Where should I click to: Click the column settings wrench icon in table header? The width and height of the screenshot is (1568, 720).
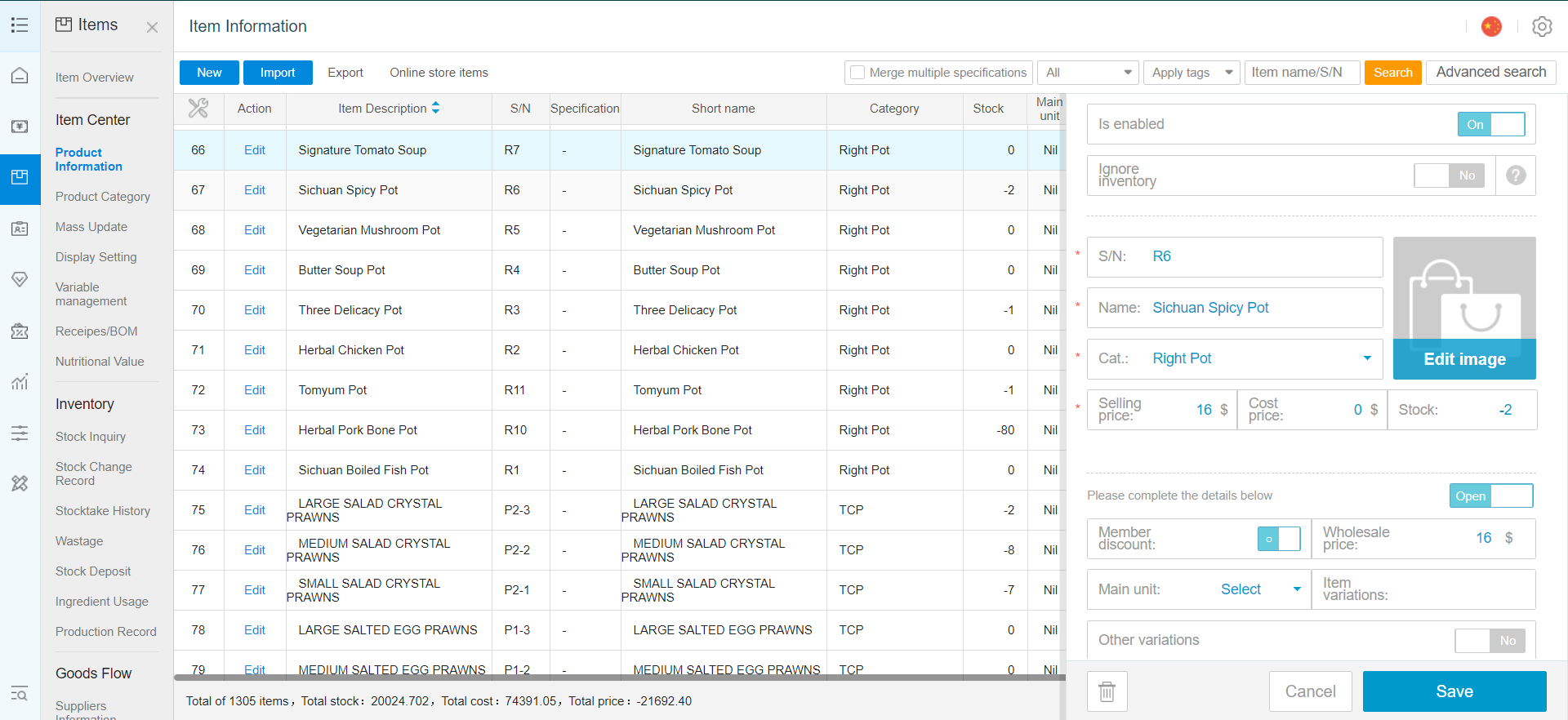coord(198,108)
